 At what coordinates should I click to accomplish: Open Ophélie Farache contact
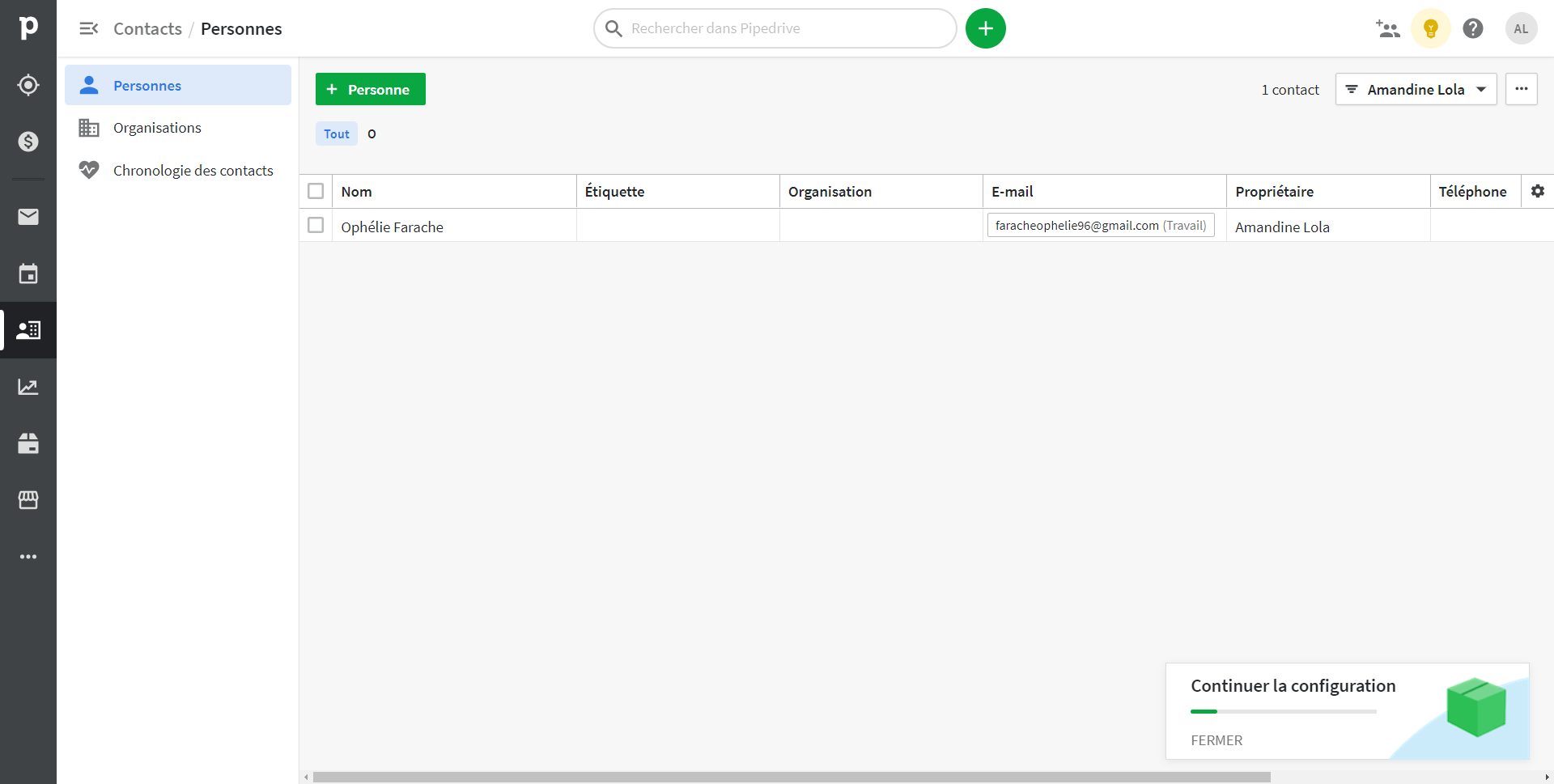pyautogui.click(x=393, y=227)
